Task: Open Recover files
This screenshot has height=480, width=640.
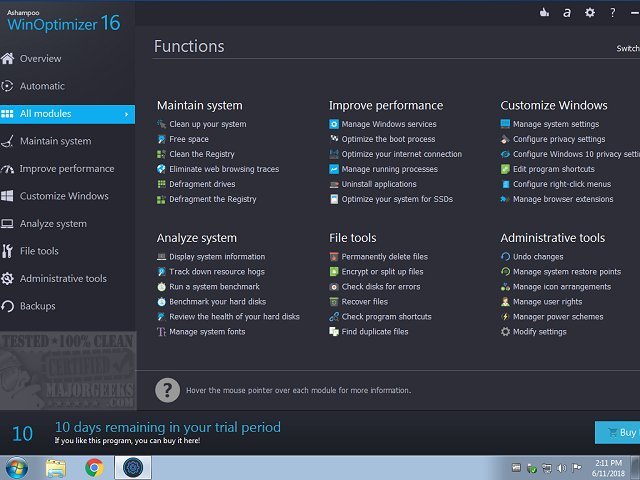Action: pos(365,302)
